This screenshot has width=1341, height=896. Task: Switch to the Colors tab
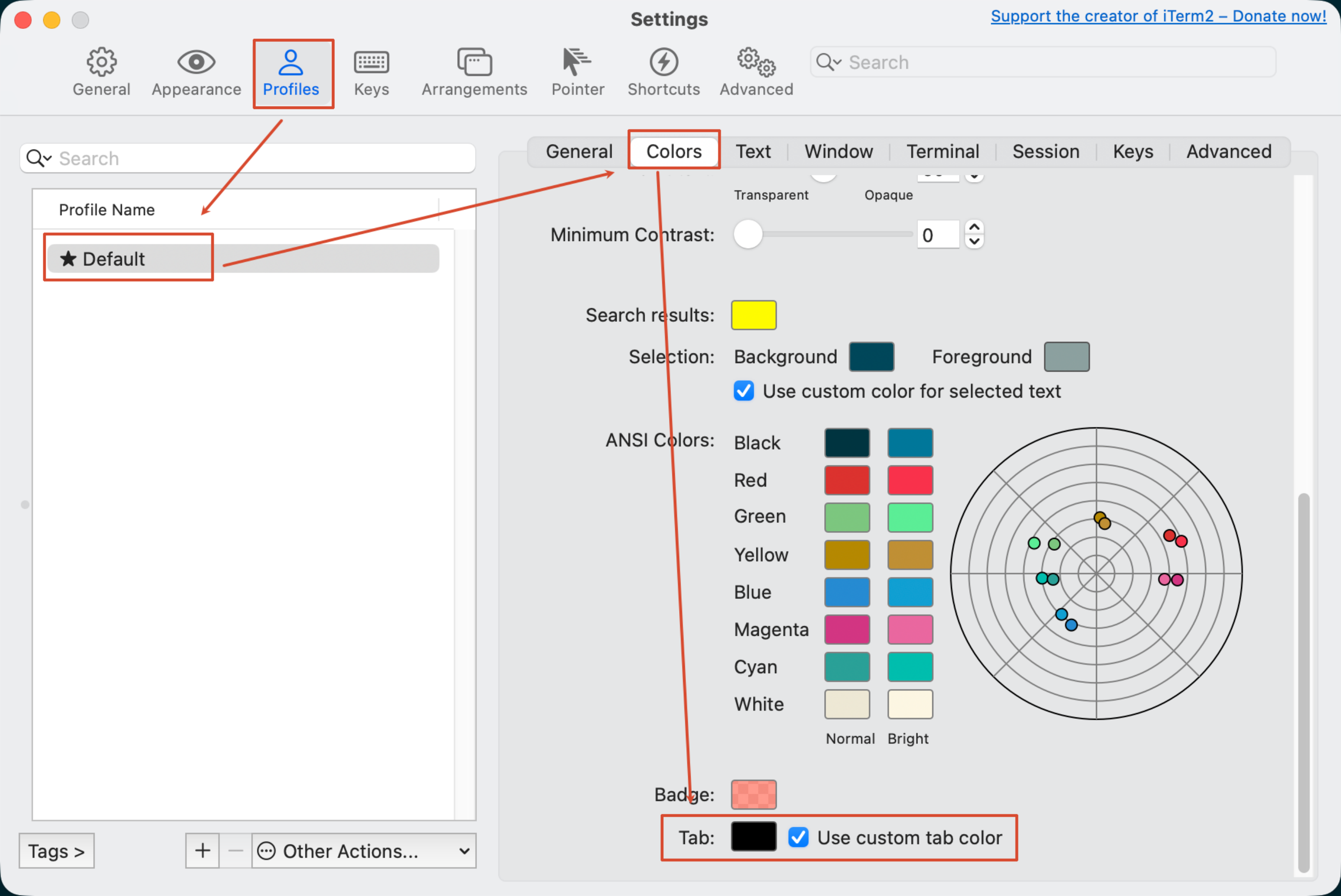click(x=674, y=151)
